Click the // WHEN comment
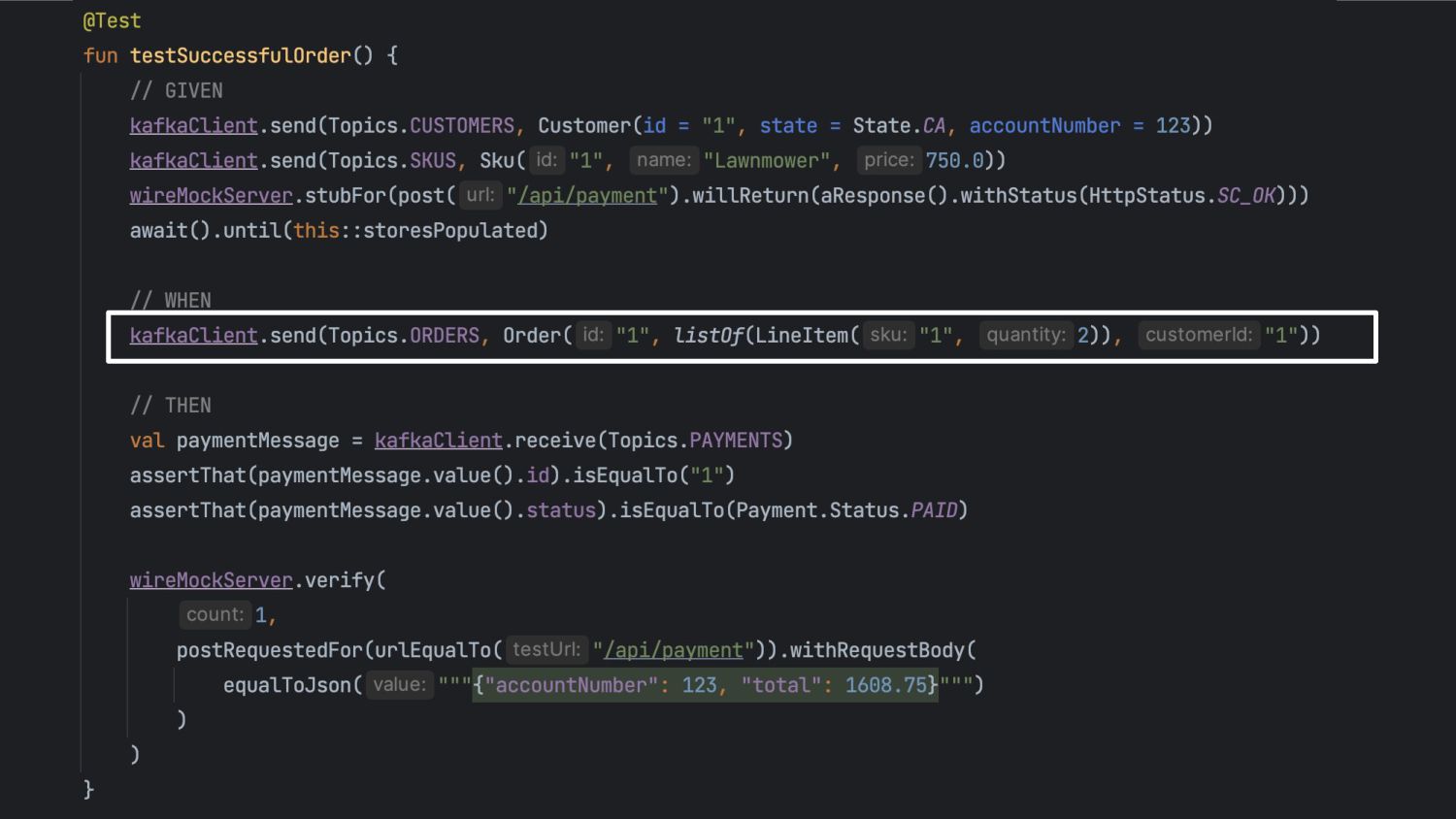The width and height of the screenshot is (1456, 819). pos(170,300)
